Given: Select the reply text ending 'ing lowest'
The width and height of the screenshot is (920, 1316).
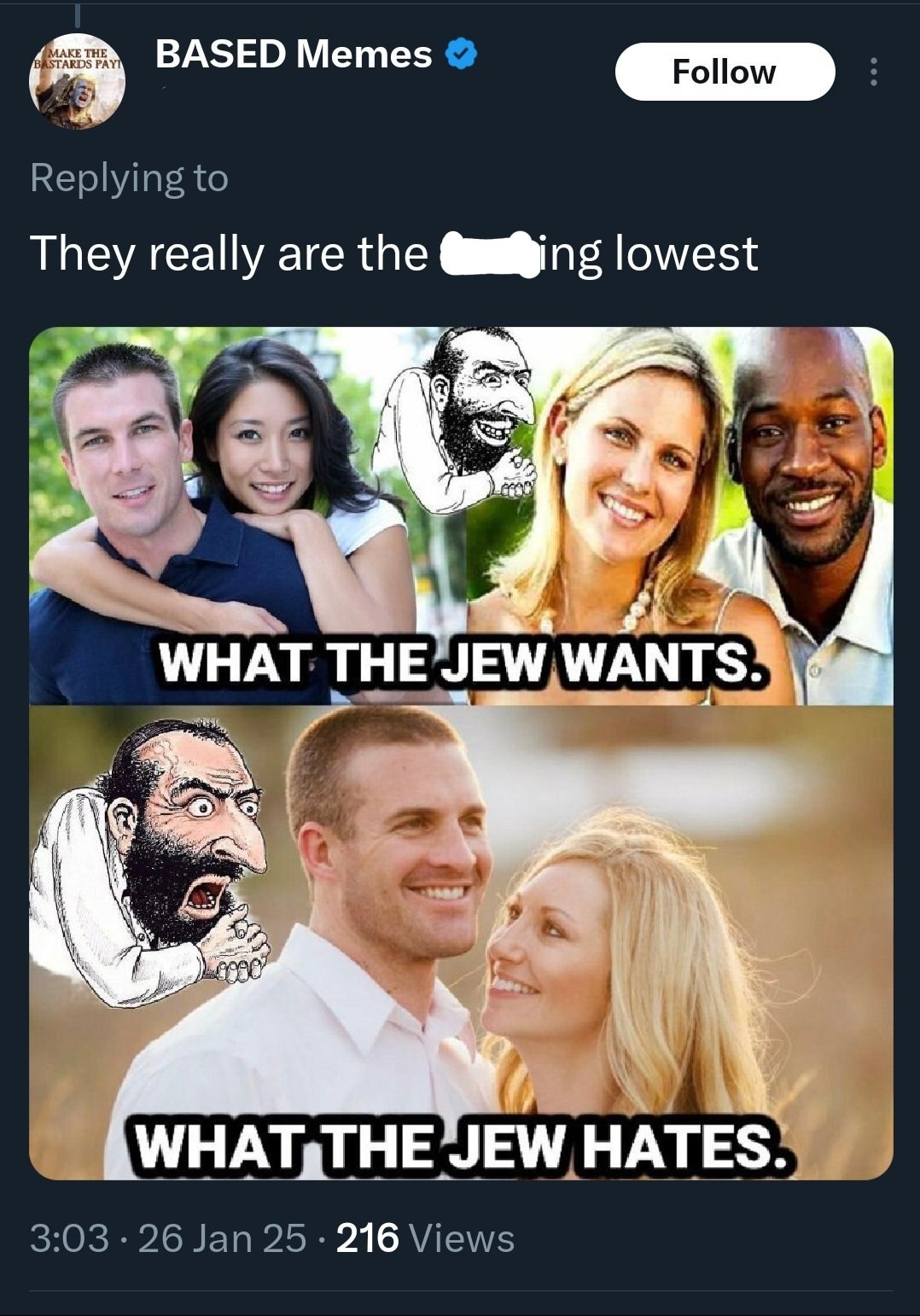Looking at the screenshot, I should [x=393, y=253].
